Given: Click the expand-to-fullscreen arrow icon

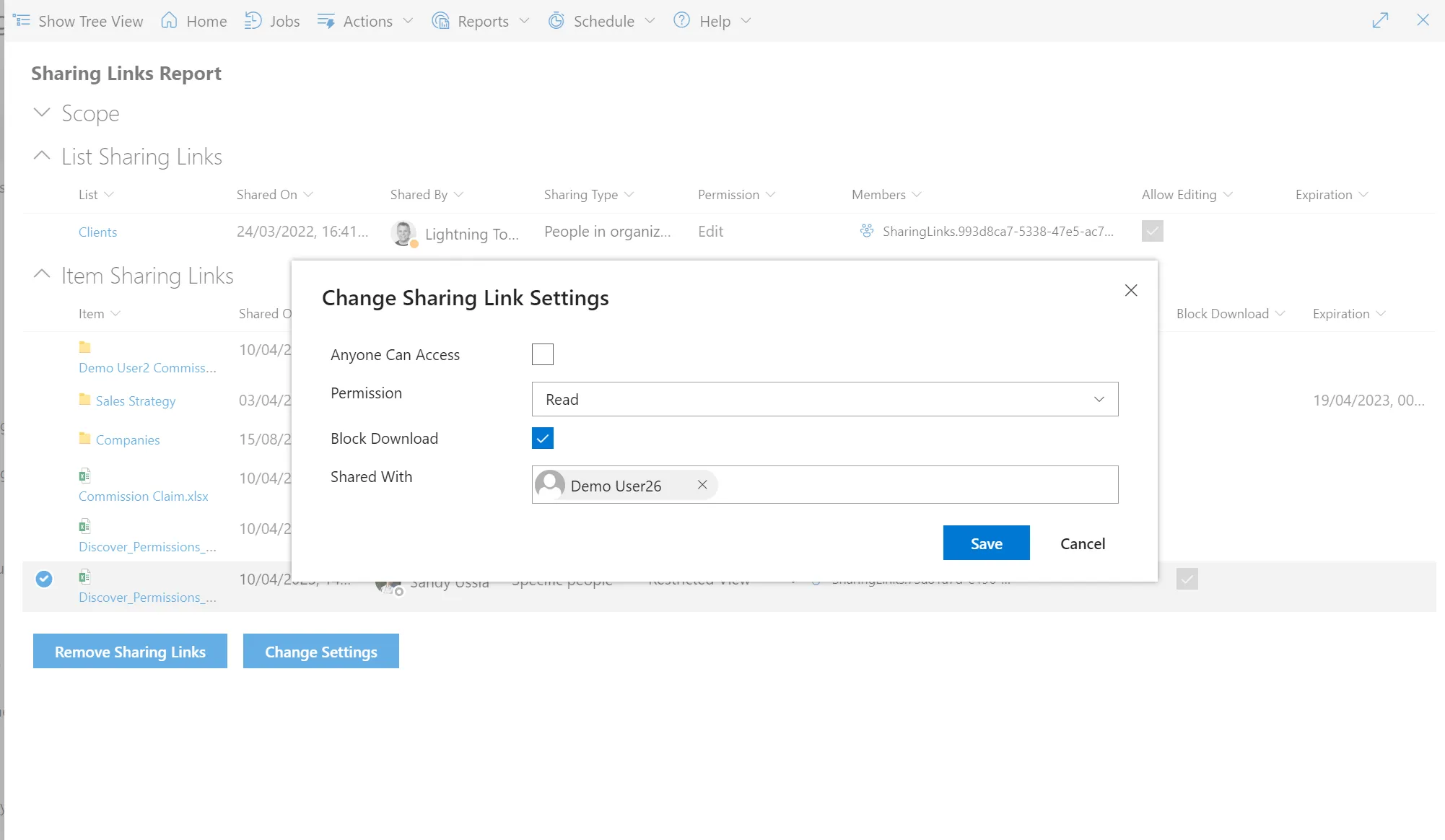Looking at the screenshot, I should (x=1380, y=20).
